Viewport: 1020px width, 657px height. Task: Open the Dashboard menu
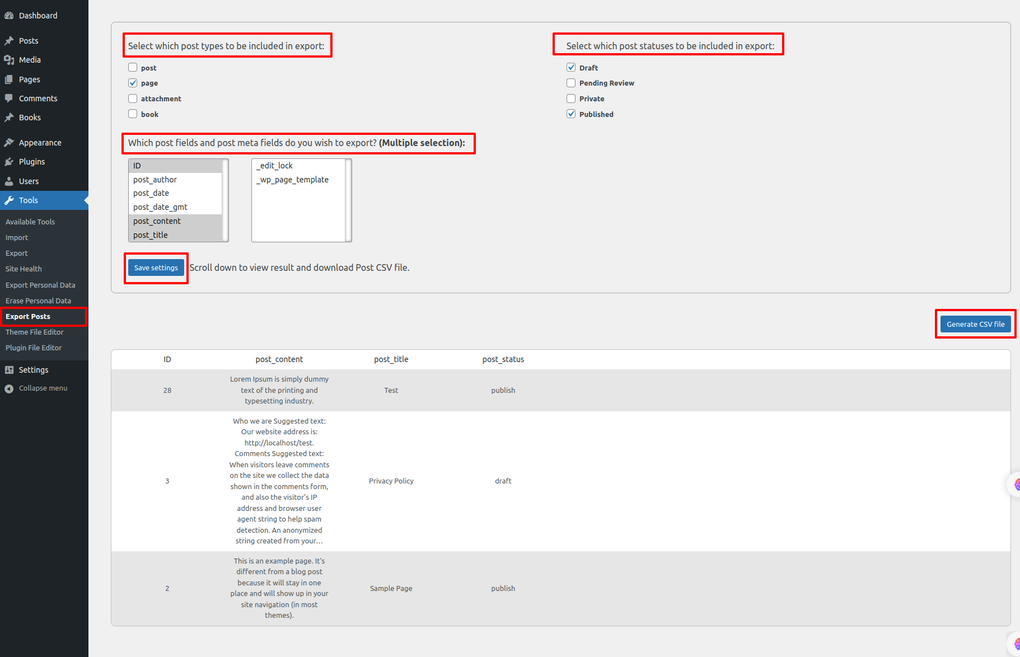[x=38, y=16]
